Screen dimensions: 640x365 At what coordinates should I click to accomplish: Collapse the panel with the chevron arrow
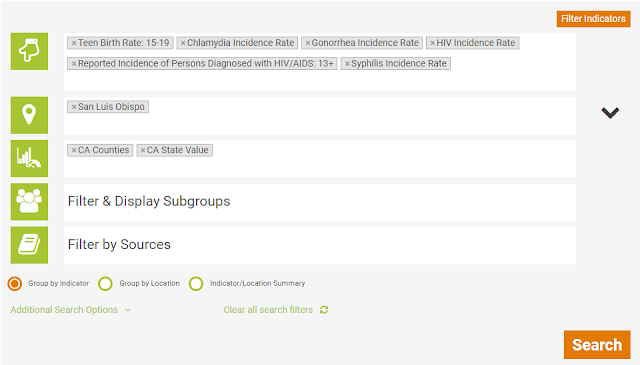coord(610,113)
